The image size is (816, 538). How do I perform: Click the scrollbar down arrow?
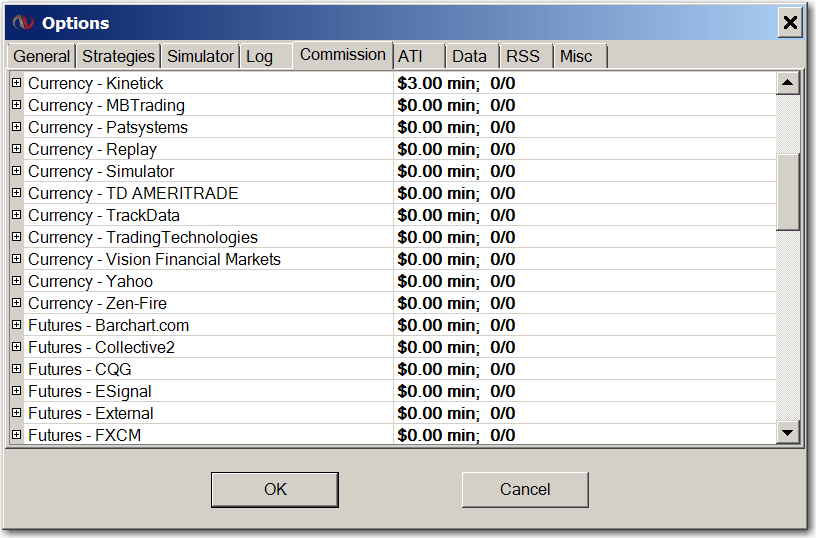(x=788, y=432)
